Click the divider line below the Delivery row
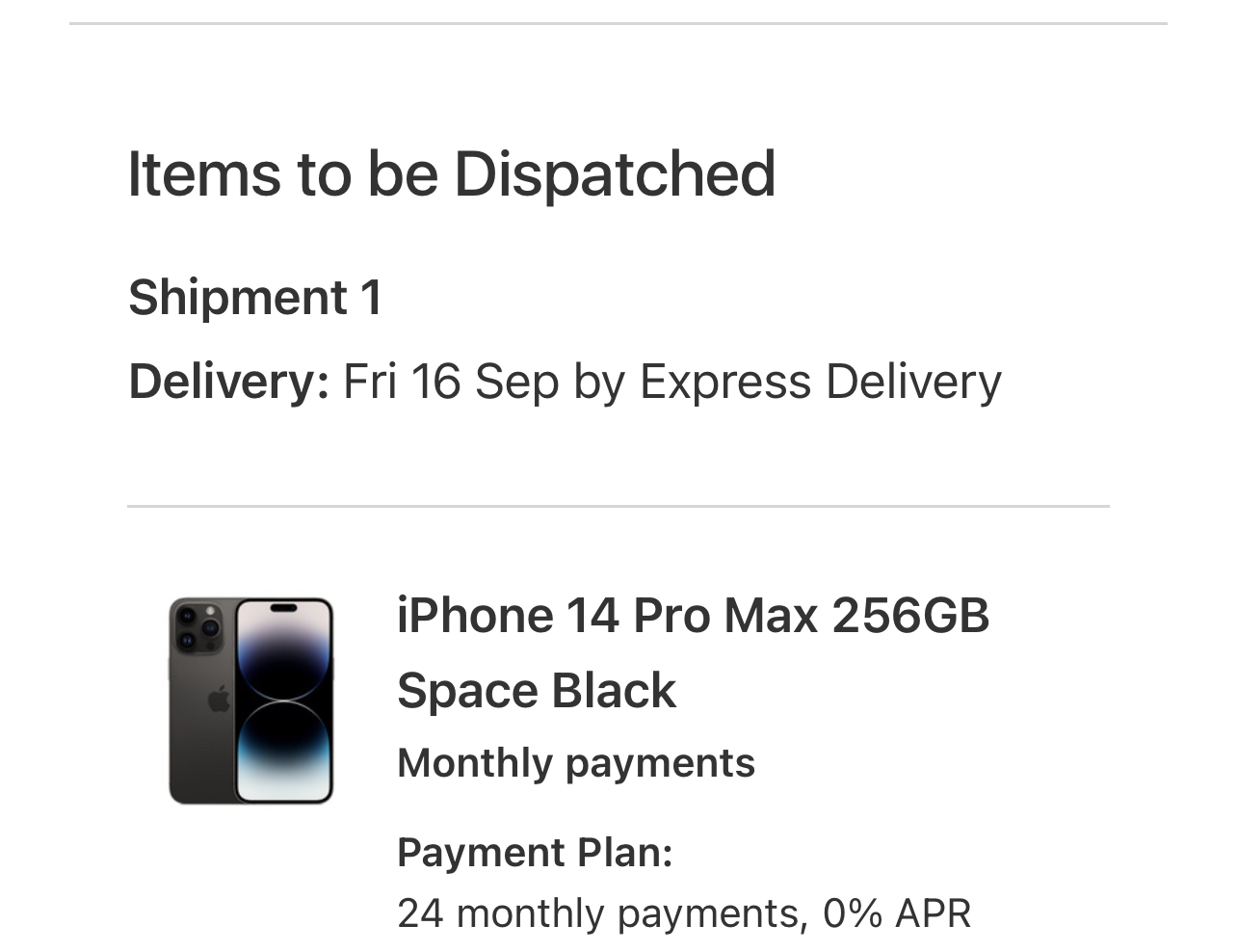Viewport: 1237px width, 952px height. [x=618, y=506]
